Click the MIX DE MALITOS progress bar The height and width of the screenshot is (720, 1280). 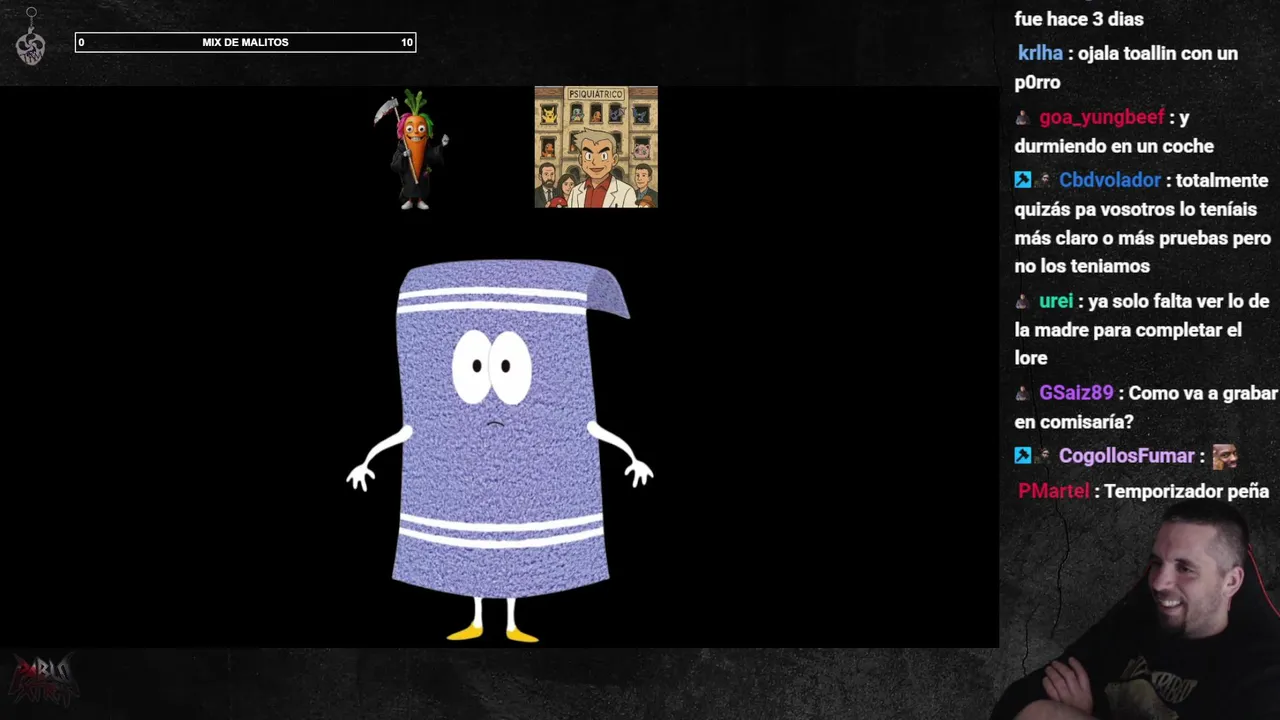click(x=245, y=42)
